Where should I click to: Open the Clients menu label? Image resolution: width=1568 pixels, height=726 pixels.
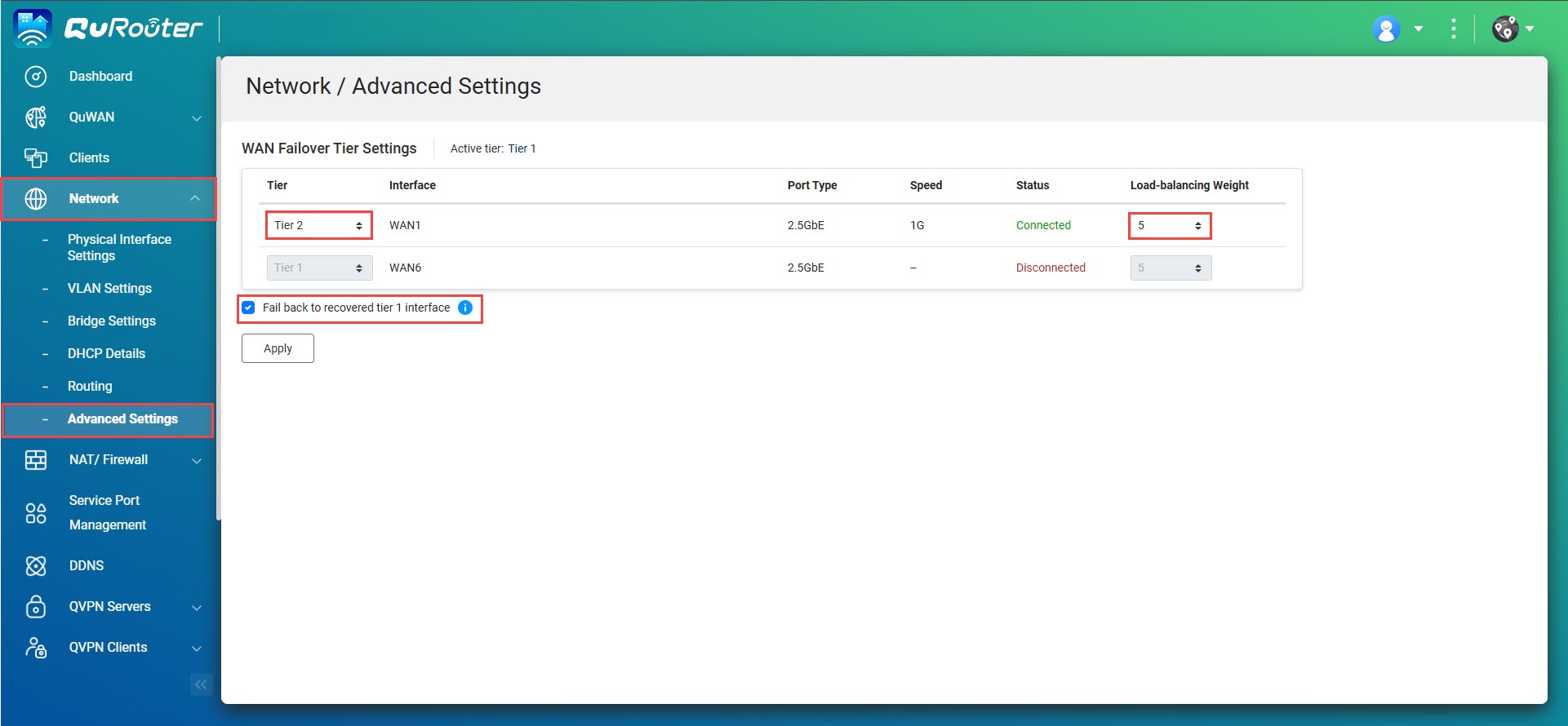click(x=89, y=157)
